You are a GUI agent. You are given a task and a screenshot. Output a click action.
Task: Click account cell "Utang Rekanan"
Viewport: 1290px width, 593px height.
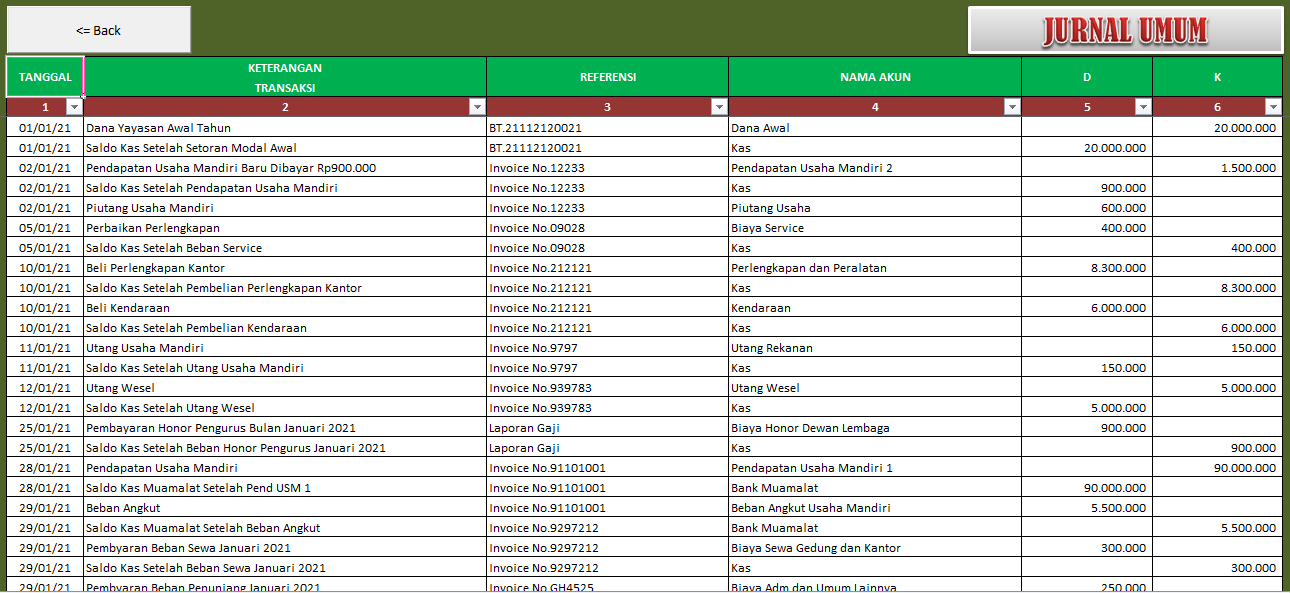click(x=875, y=348)
